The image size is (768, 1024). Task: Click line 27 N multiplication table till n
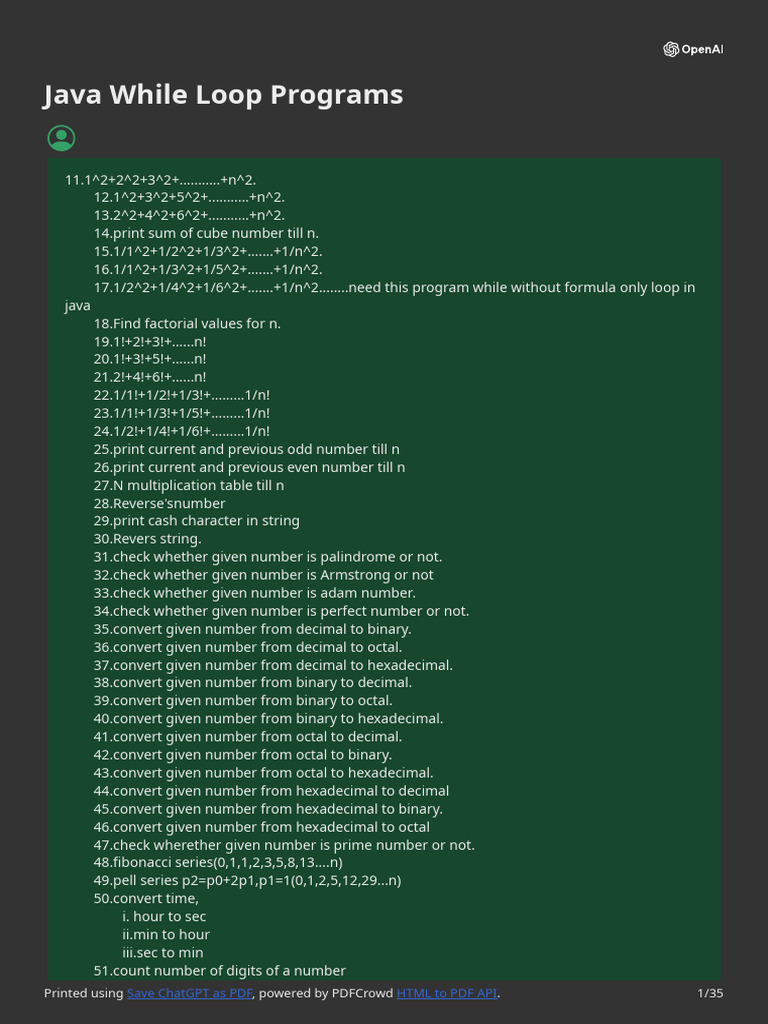tap(189, 485)
